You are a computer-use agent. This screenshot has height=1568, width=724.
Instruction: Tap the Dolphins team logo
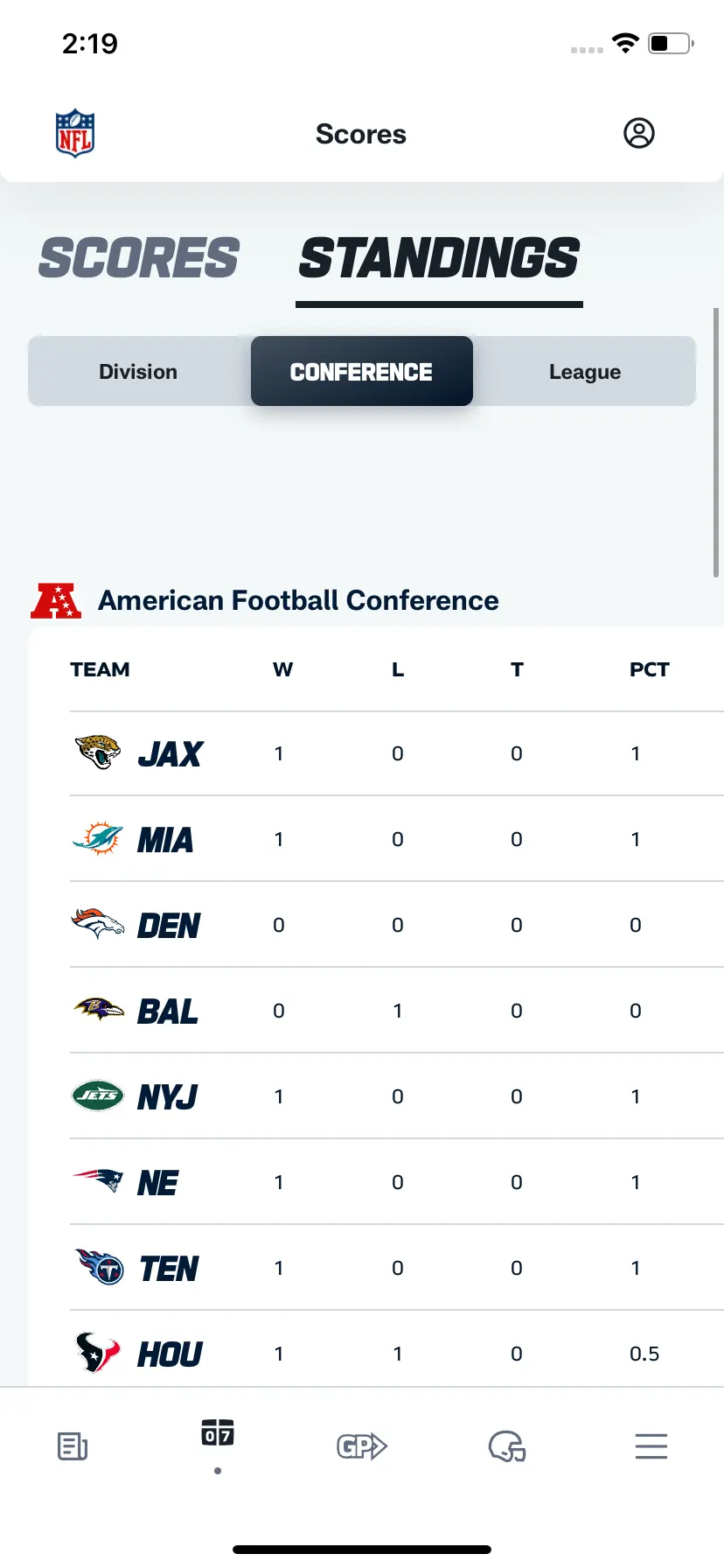coord(97,838)
